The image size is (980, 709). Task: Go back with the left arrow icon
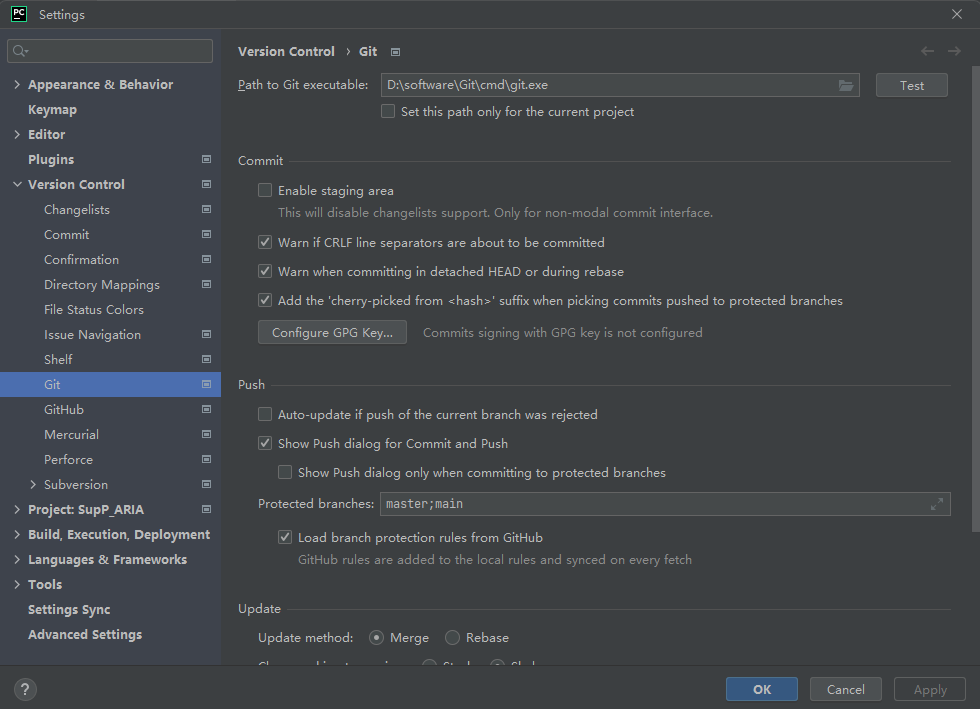point(928,51)
